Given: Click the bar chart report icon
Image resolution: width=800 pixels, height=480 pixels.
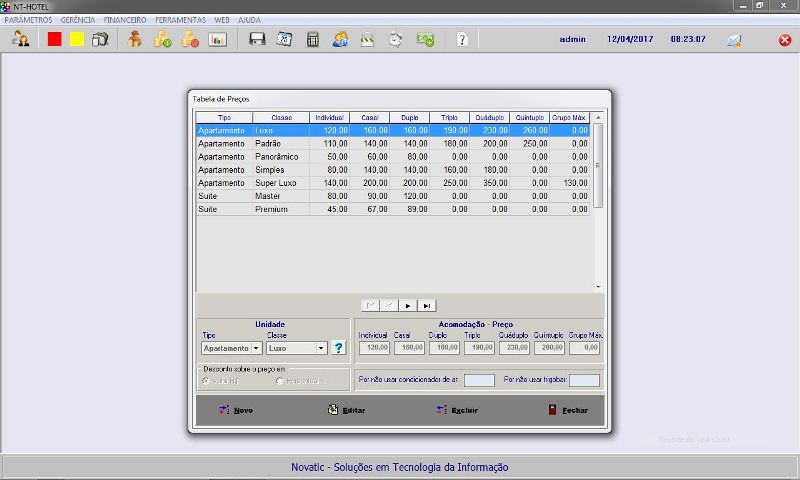Looking at the screenshot, I should pos(218,40).
